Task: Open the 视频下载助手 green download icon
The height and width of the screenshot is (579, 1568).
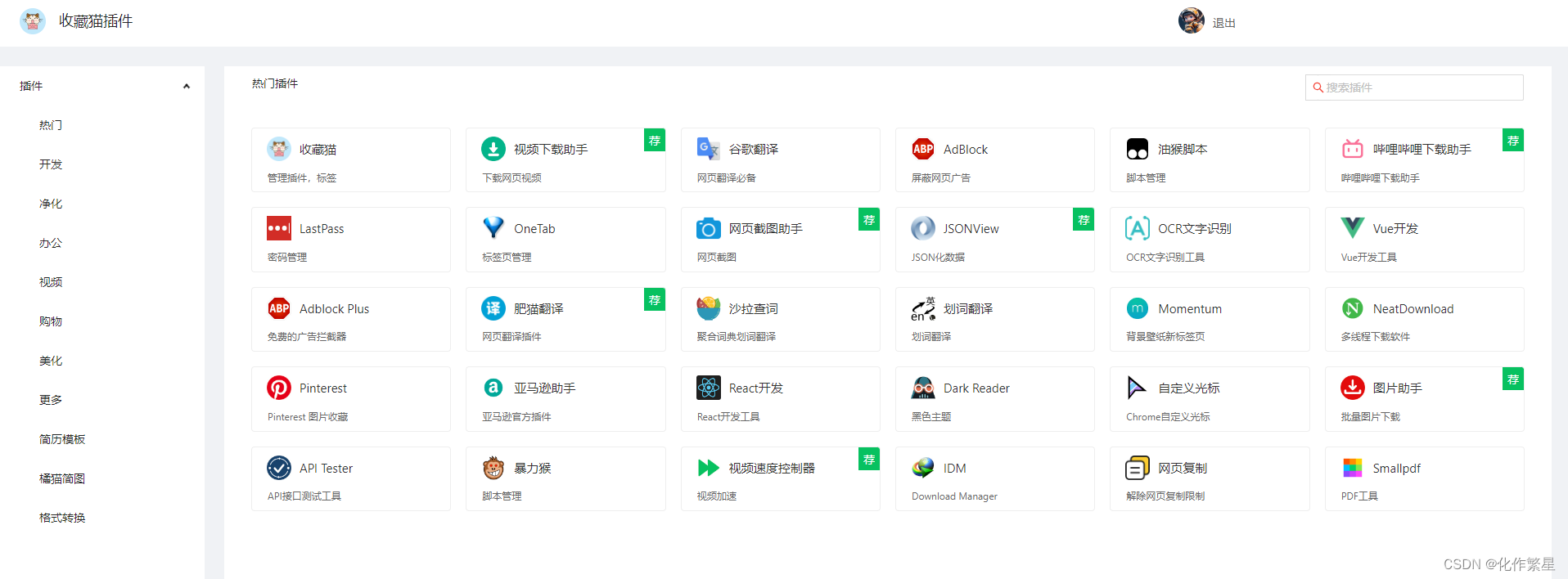Action: 493,149
